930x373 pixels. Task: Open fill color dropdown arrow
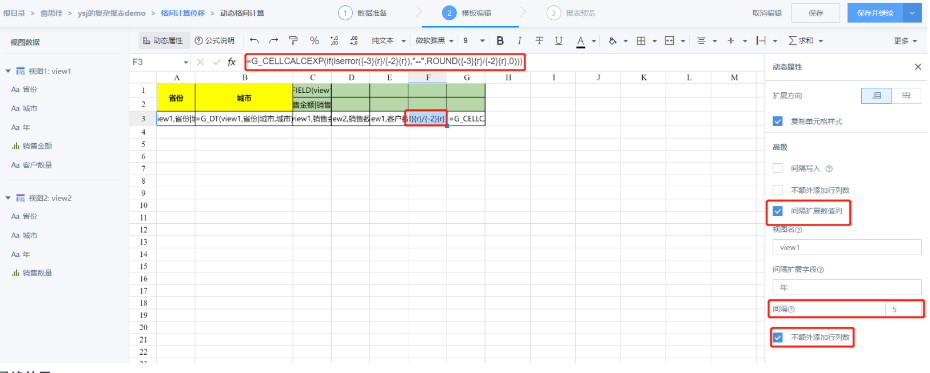click(x=626, y=41)
